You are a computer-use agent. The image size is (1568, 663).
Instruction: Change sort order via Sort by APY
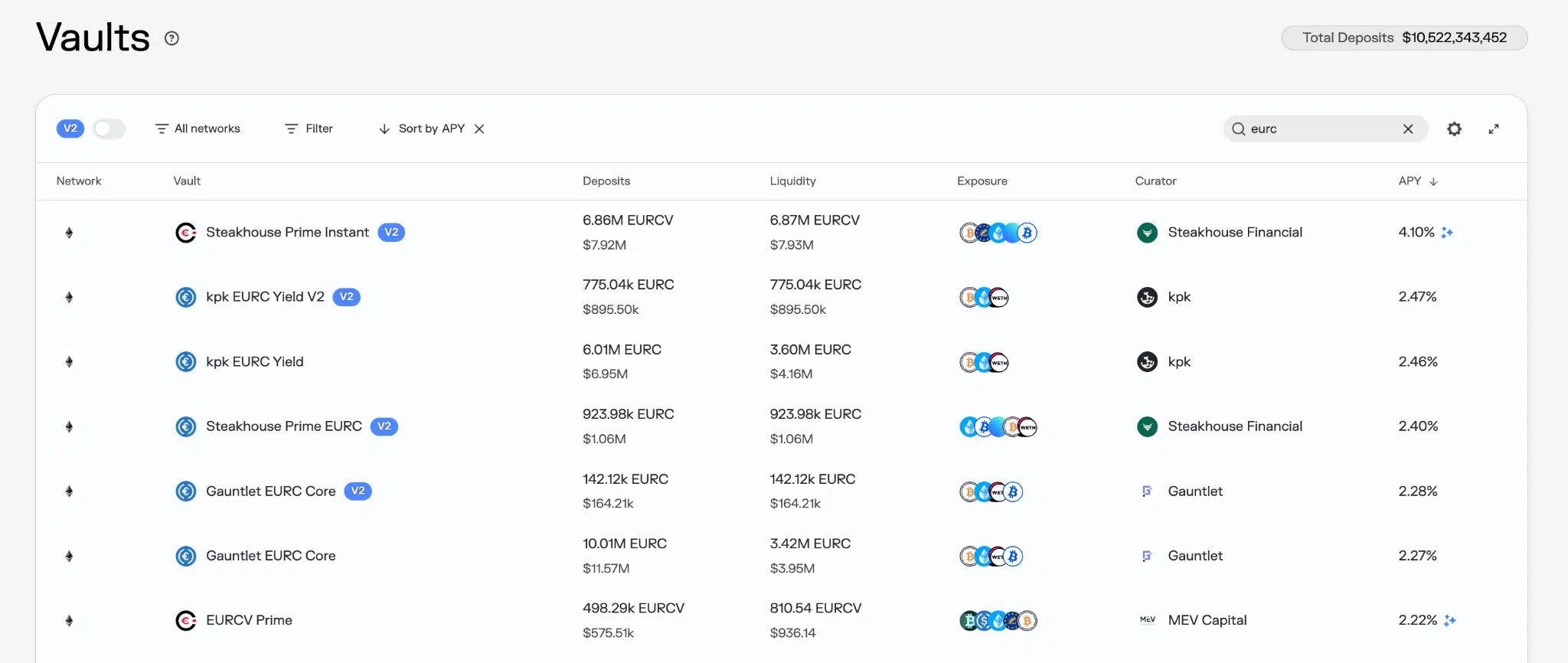pos(422,129)
